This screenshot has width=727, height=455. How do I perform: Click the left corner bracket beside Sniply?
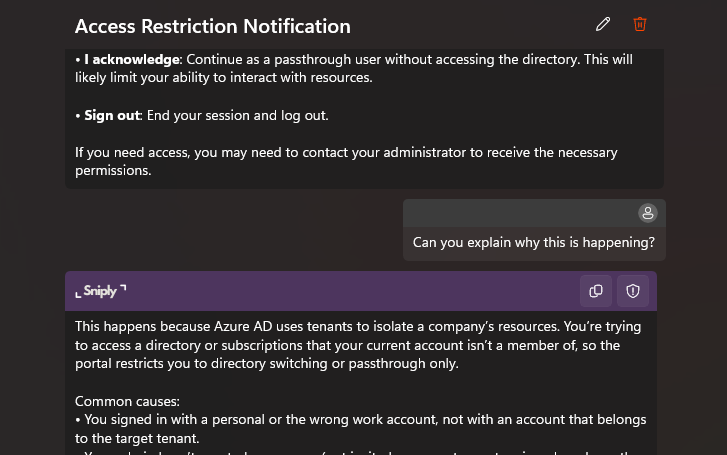78,295
